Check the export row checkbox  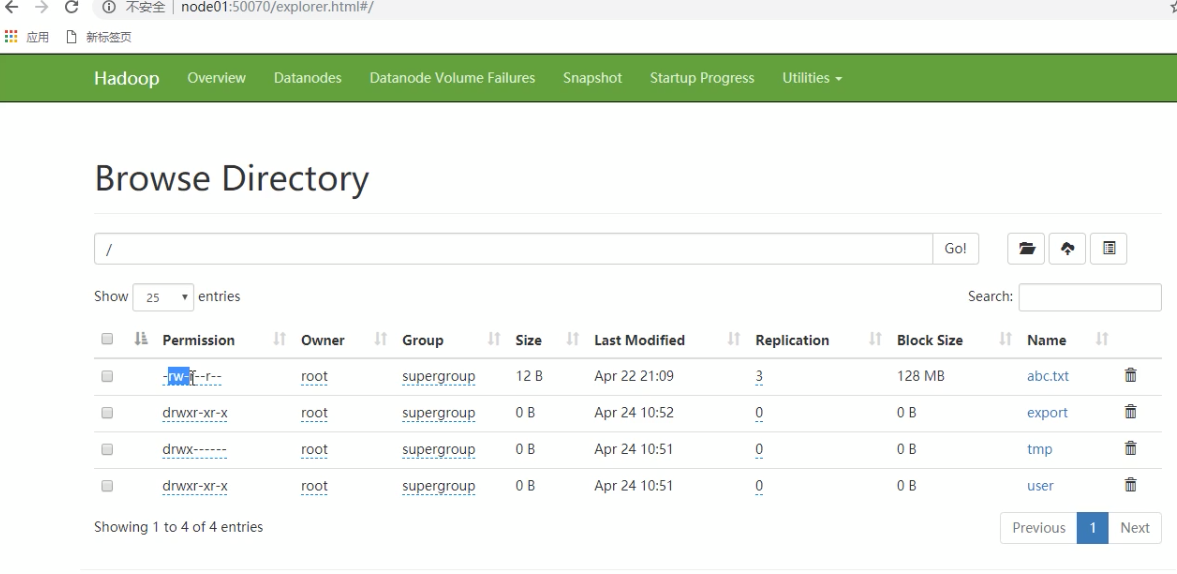point(107,413)
